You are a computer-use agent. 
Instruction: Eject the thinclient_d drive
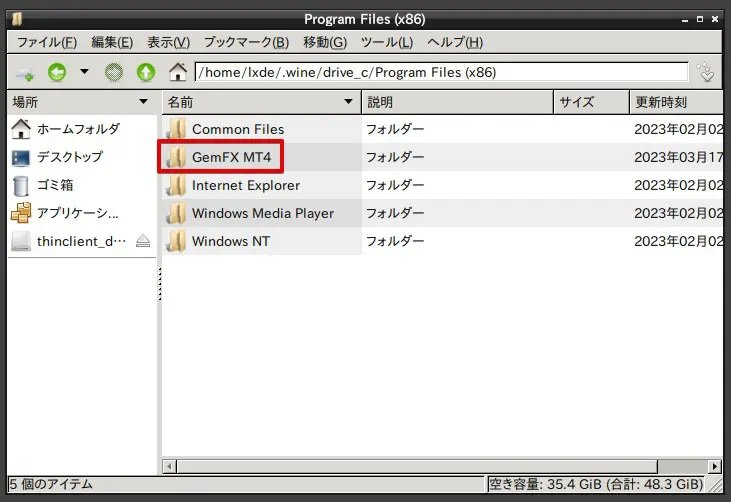143,241
